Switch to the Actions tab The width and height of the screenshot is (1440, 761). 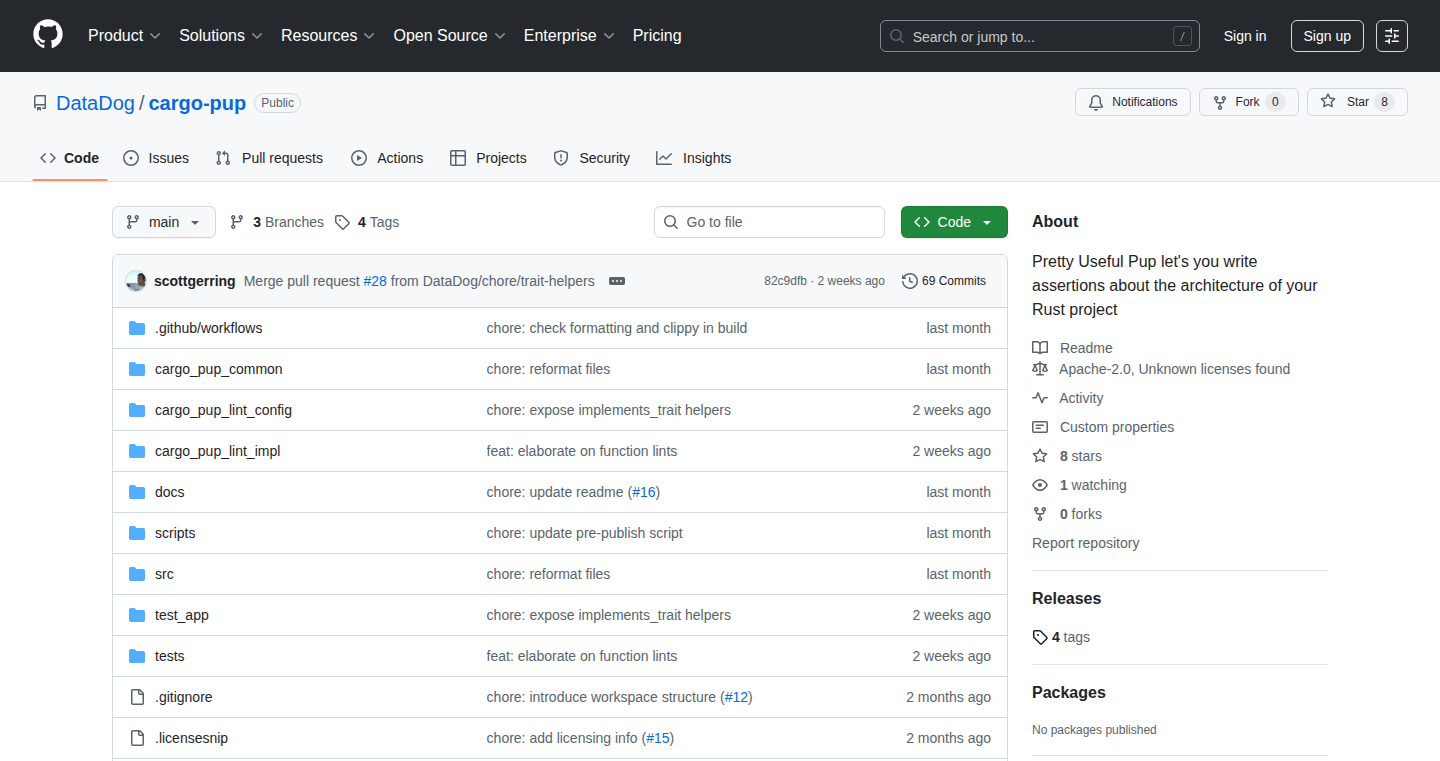tap(387, 158)
